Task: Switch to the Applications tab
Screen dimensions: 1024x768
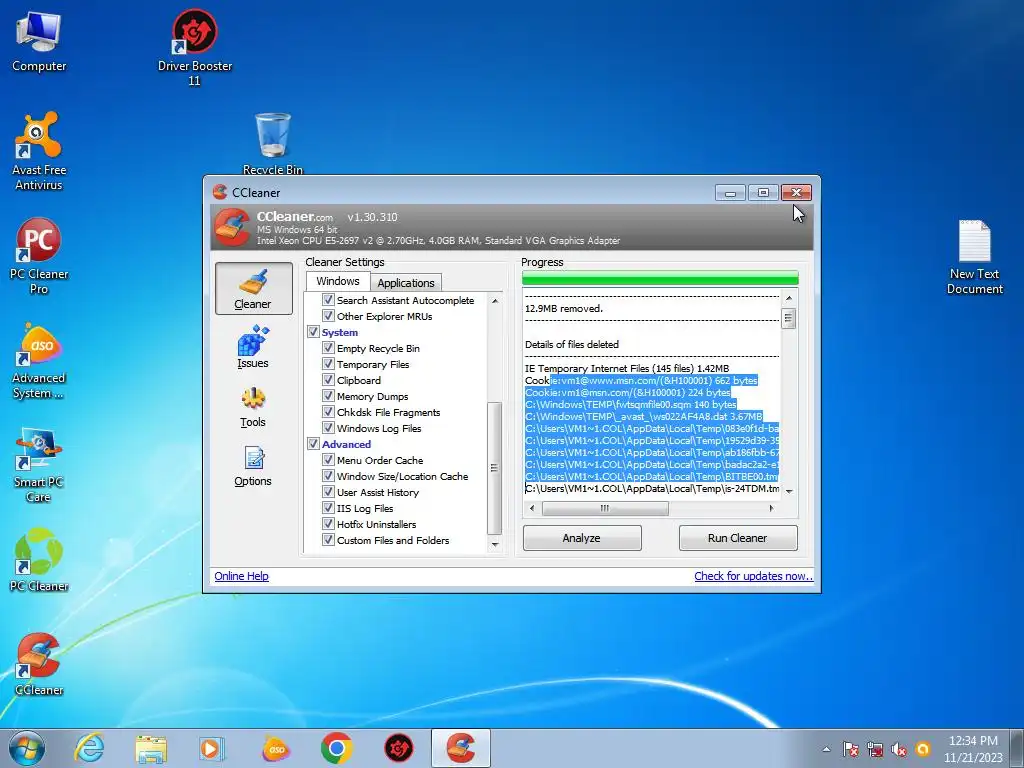Action: [x=406, y=283]
